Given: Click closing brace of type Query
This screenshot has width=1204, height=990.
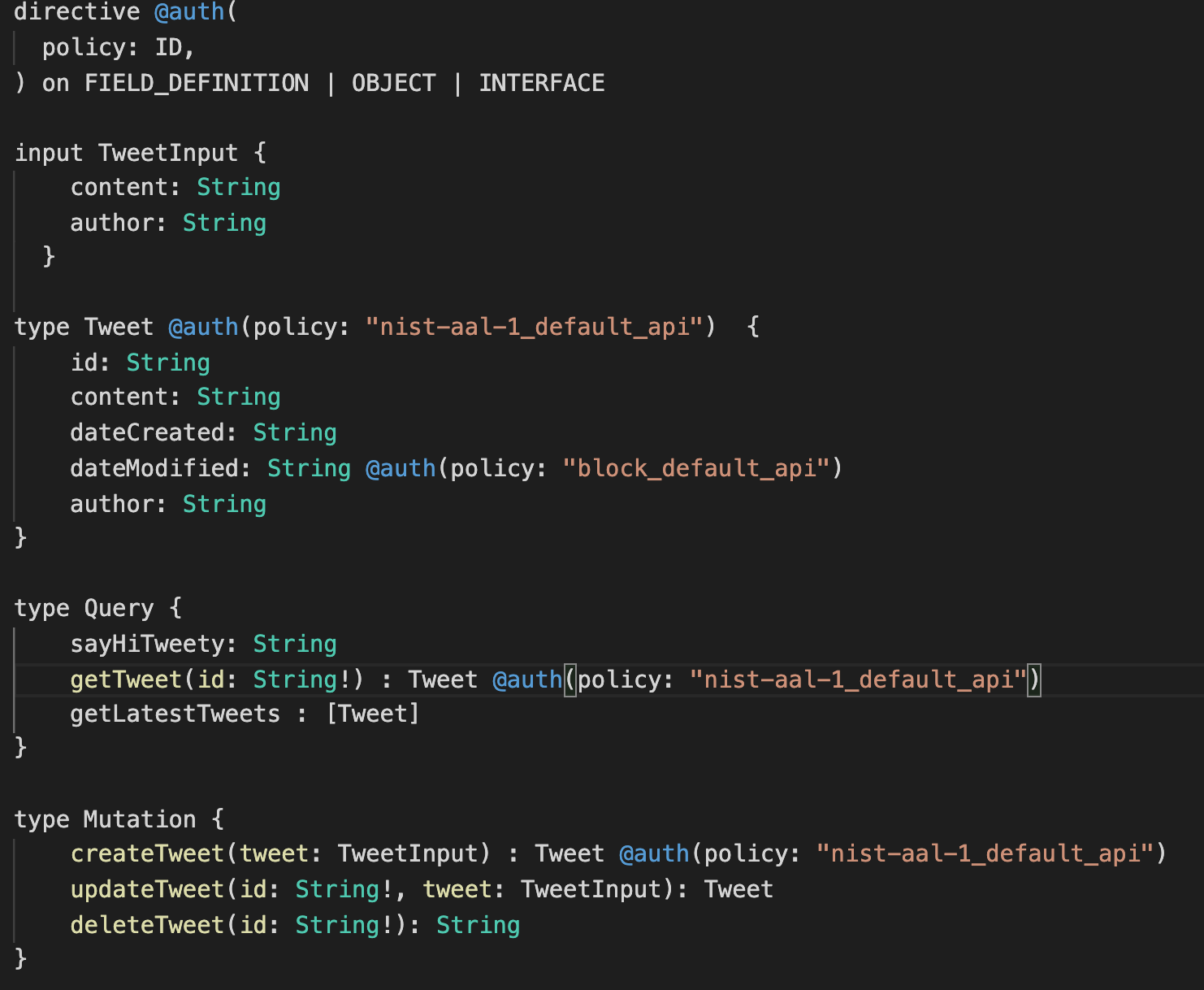Looking at the screenshot, I should [x=21, y=748].
